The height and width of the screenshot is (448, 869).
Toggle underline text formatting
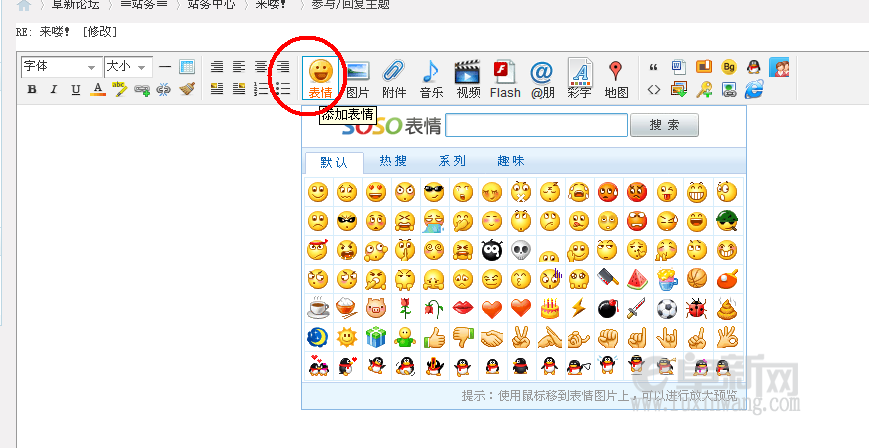pos(75,89)
